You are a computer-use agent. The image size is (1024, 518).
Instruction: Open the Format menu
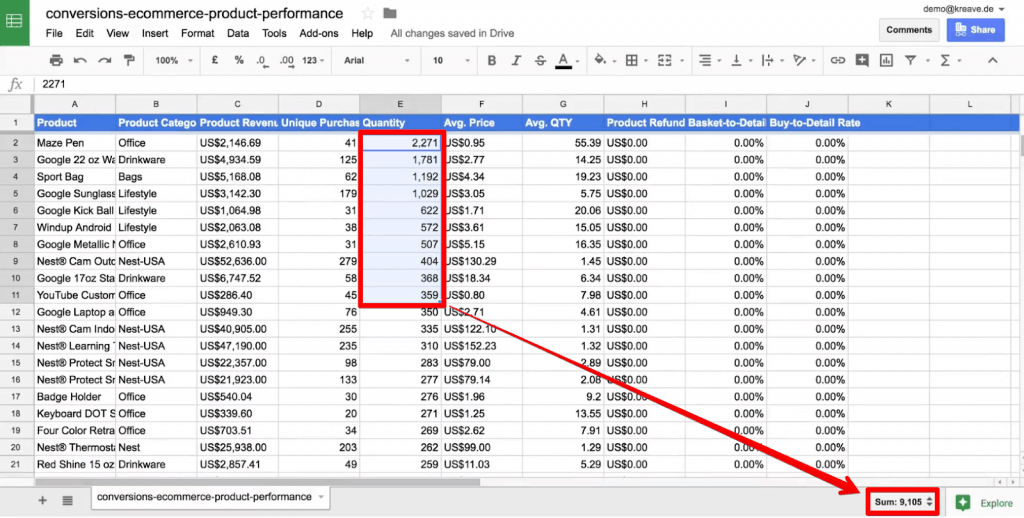point(198,33)
